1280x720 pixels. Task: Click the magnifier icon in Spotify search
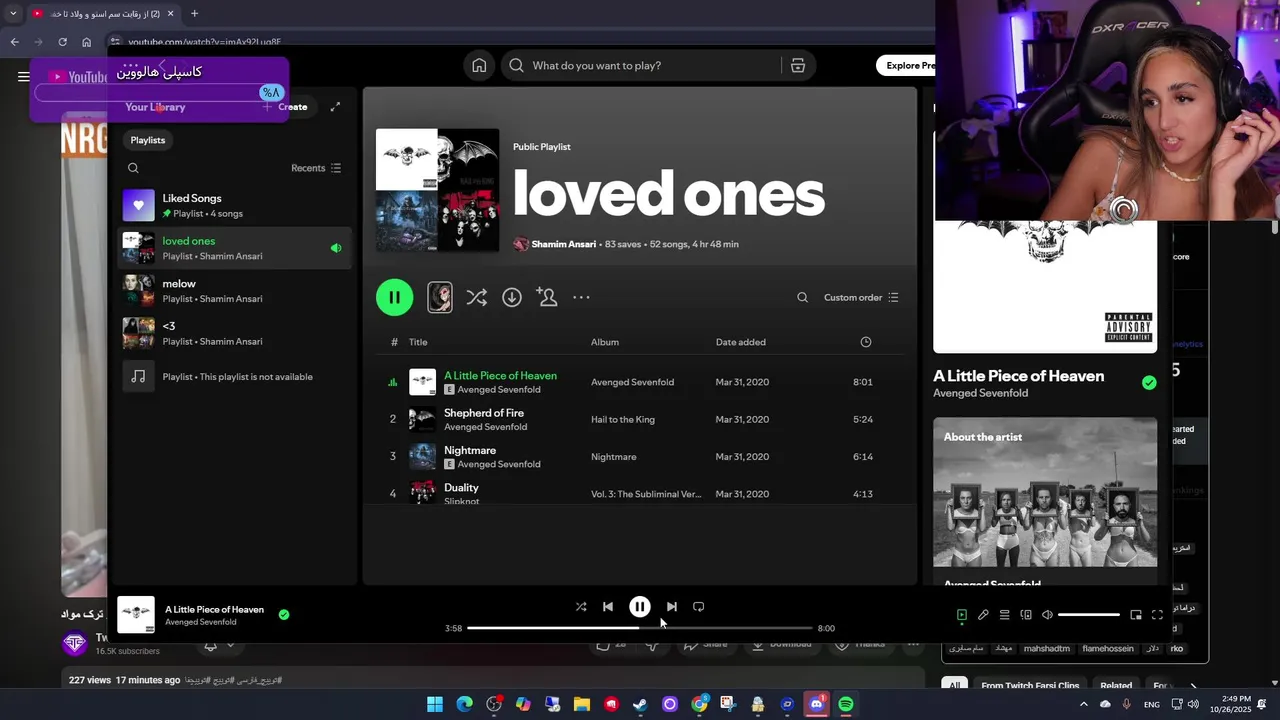[x=516, y=65]
